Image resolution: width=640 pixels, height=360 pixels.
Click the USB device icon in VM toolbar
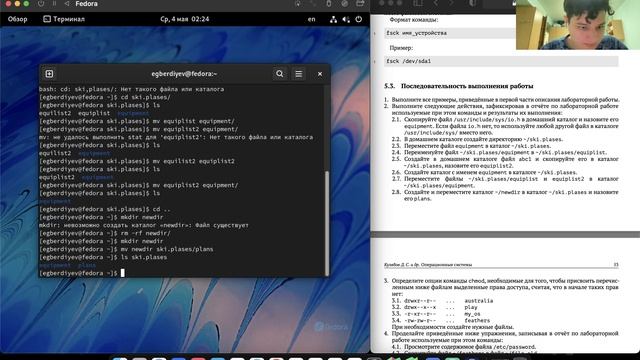point(329,4)
